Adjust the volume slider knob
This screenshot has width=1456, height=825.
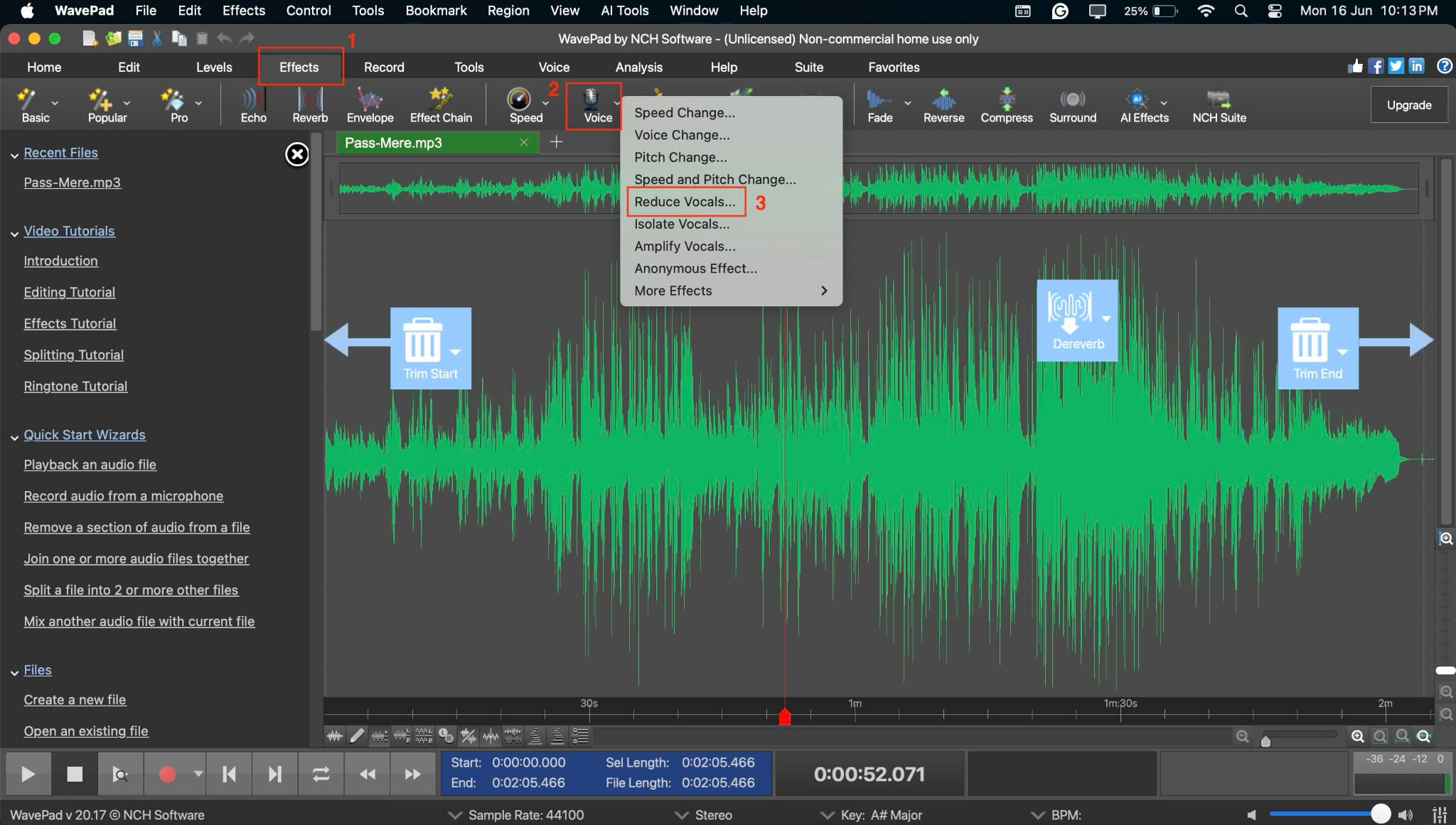click(1380, 814)
